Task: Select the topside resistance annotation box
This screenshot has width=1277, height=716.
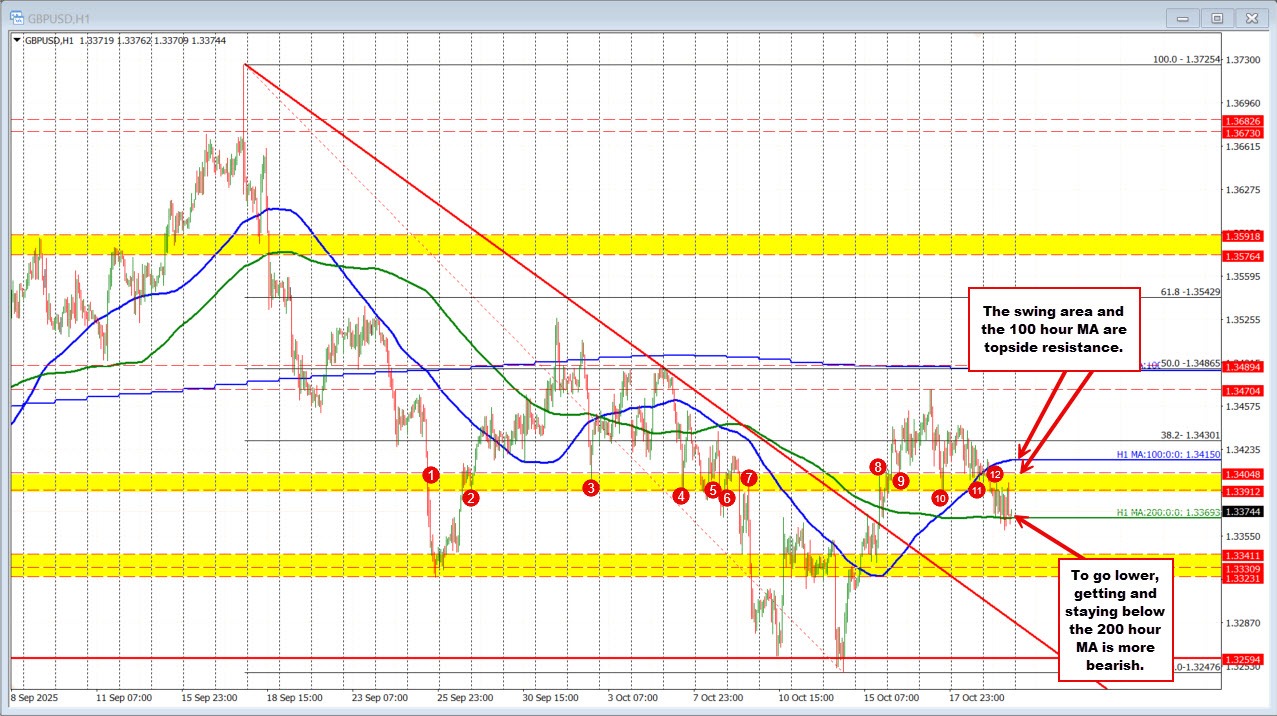Action: pyautogui.click(x=1054, y=328)
